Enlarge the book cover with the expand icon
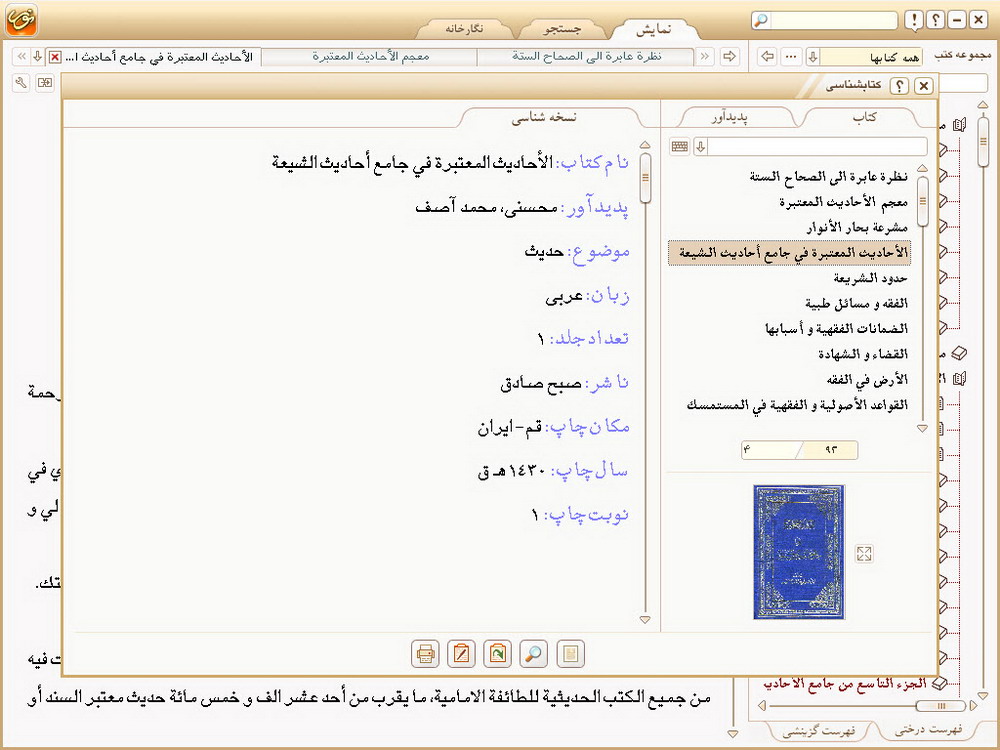This screenshot has height=750, width=1000. 865,553
